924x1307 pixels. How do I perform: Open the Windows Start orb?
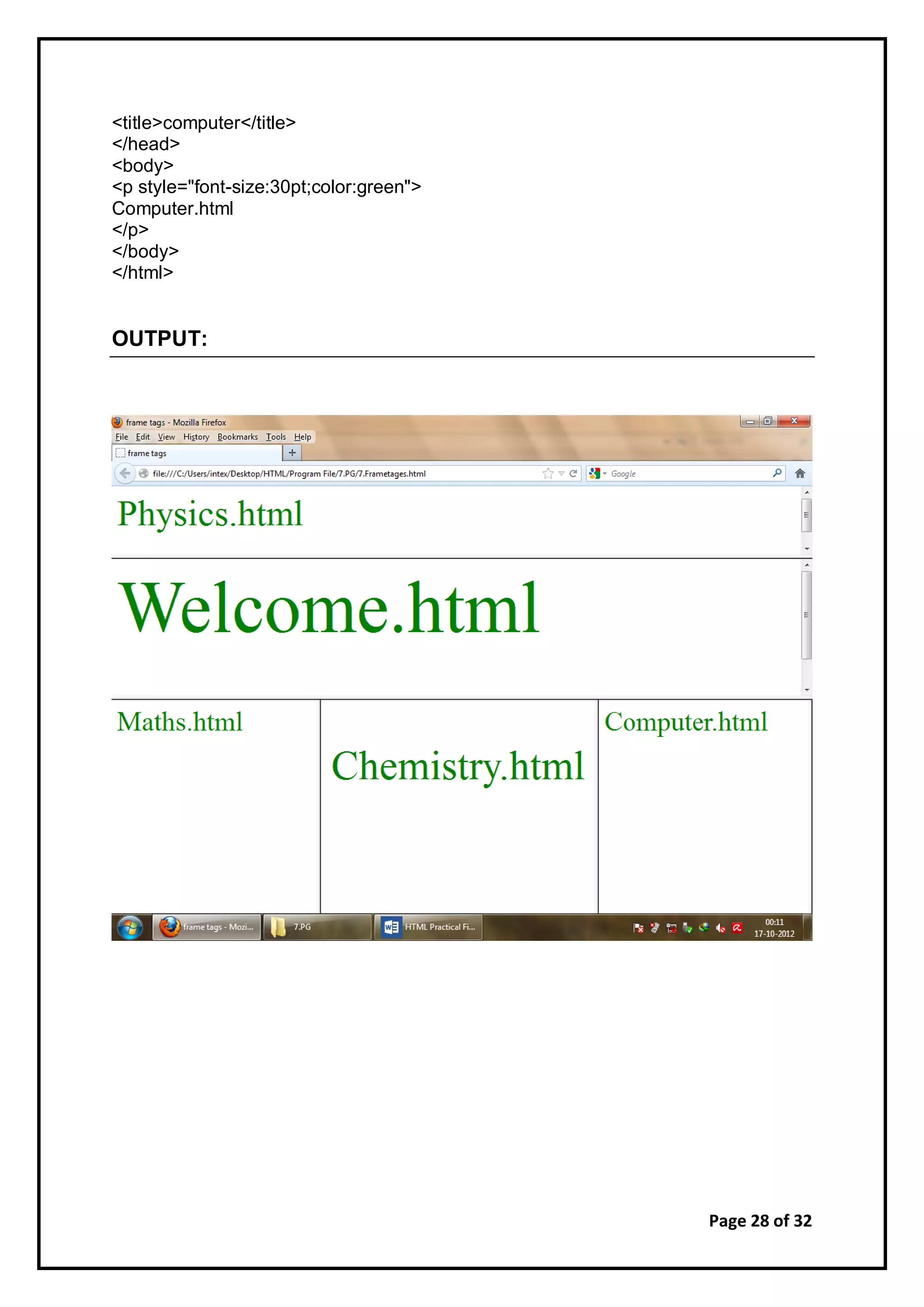point(130,927)
